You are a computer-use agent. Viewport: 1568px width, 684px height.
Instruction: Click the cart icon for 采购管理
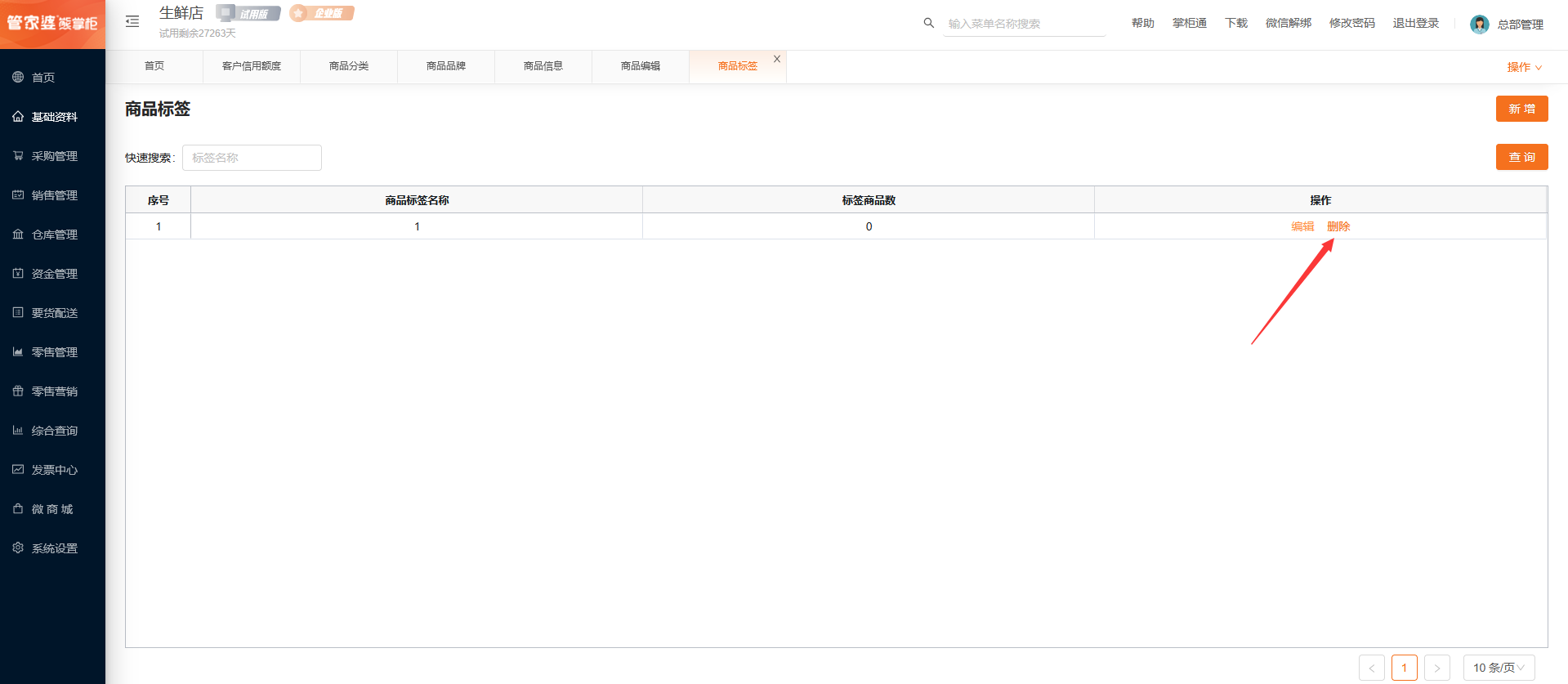pyautogui.click(x=18, y=155)
